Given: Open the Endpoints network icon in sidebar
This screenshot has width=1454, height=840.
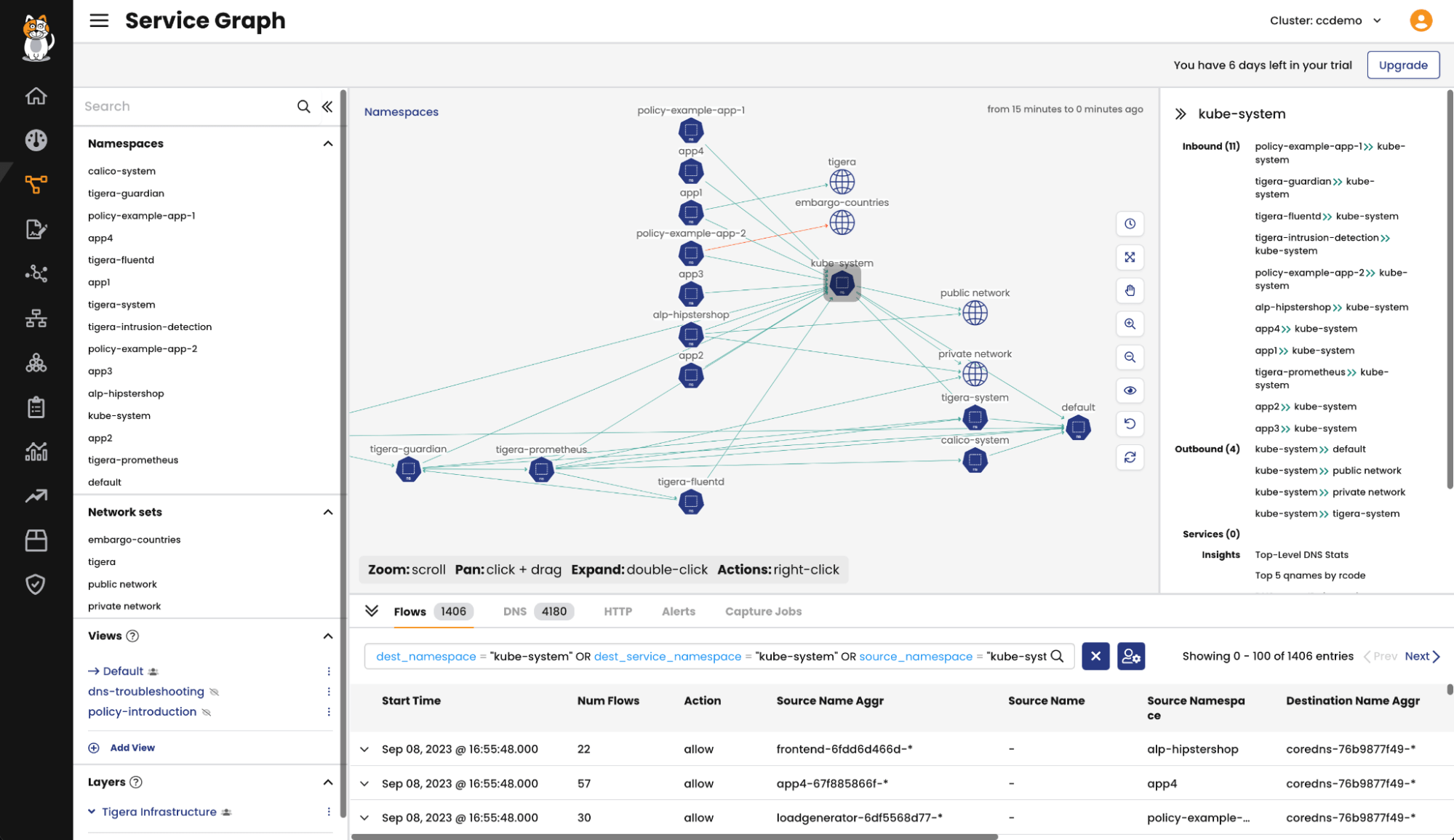Looking at the screenshot, I should [x=36, y=273].
